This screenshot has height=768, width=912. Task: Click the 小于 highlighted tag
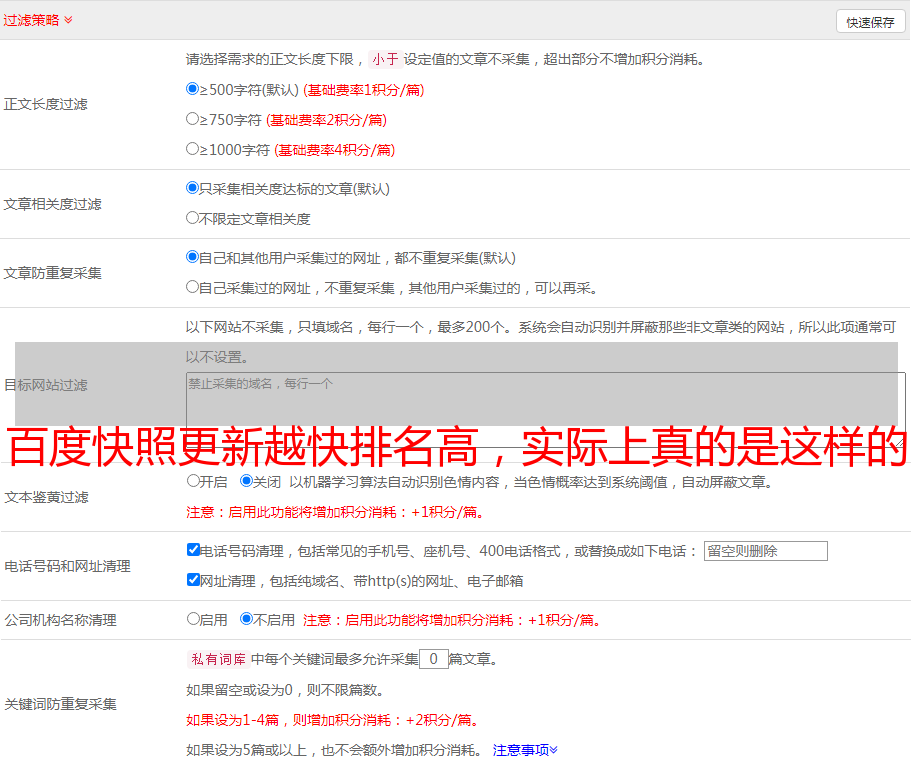pyautogui.click(x=385, y=59)
